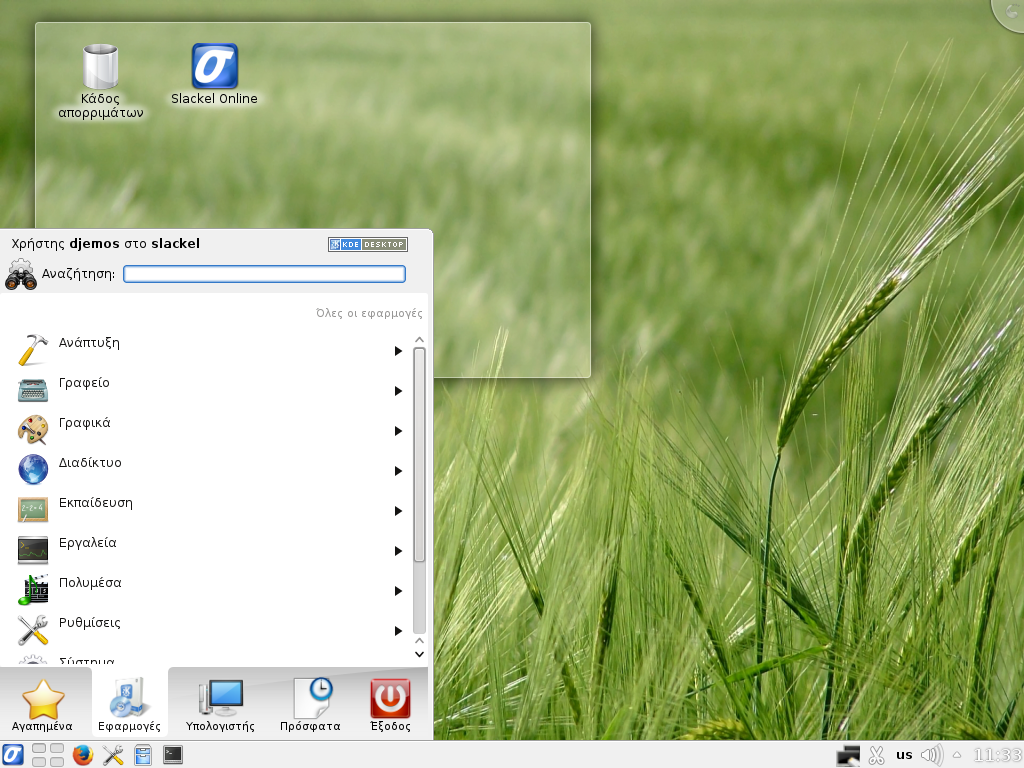This screenshot has height=768, width=1024.
Task: Launch the terminal from the taskbar
Action: tap(173, 755)
